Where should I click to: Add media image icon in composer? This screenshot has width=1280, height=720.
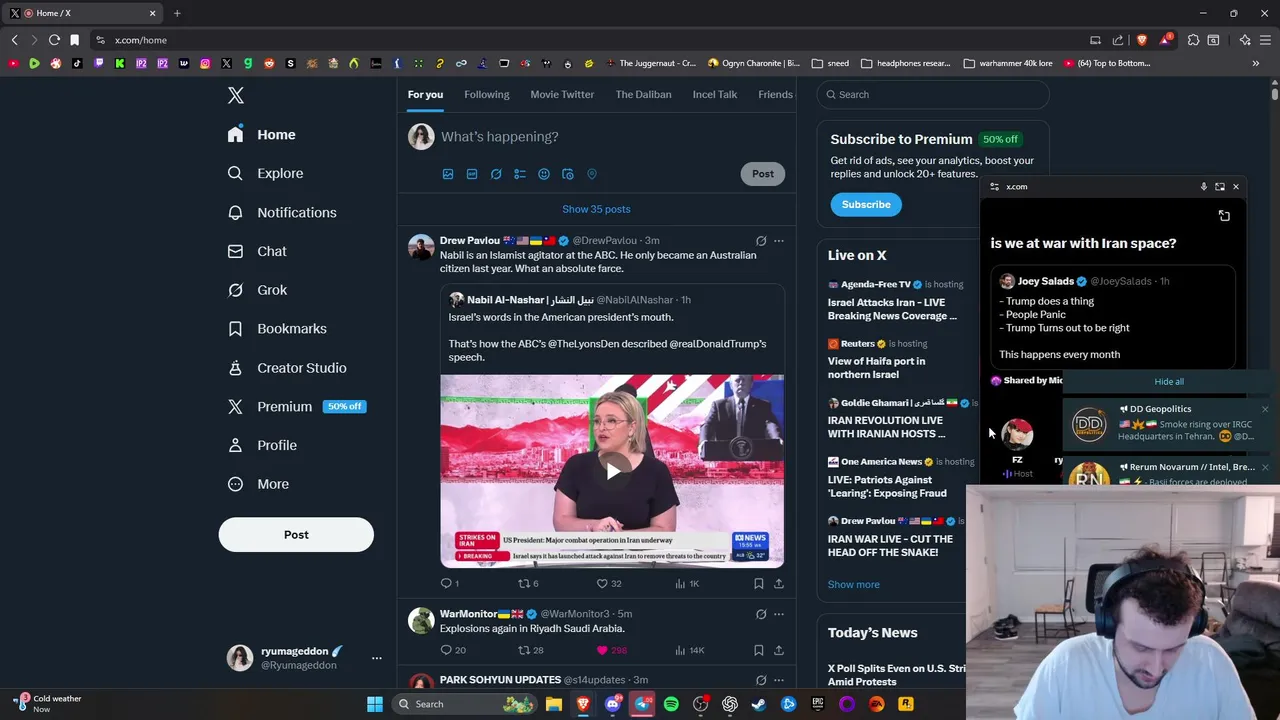tap(448, 174)
